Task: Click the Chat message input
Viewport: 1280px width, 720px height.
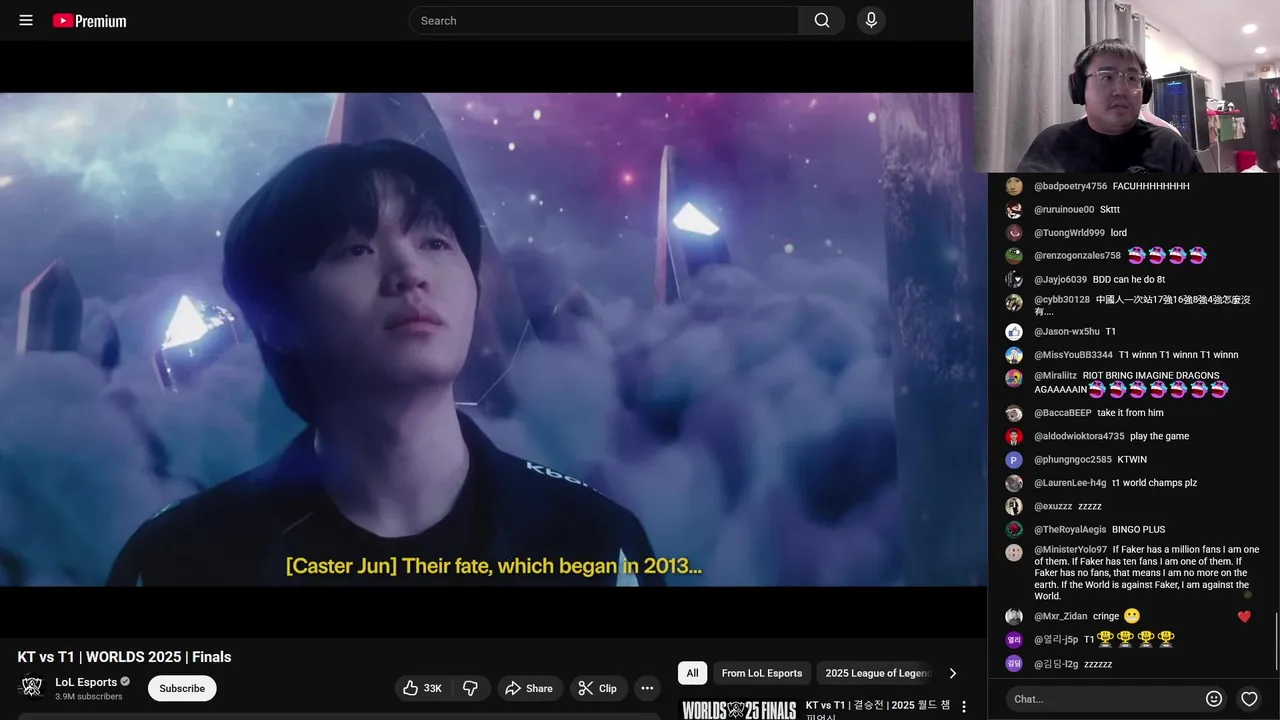Action: pyautogui.click(x=1101, y=699)
